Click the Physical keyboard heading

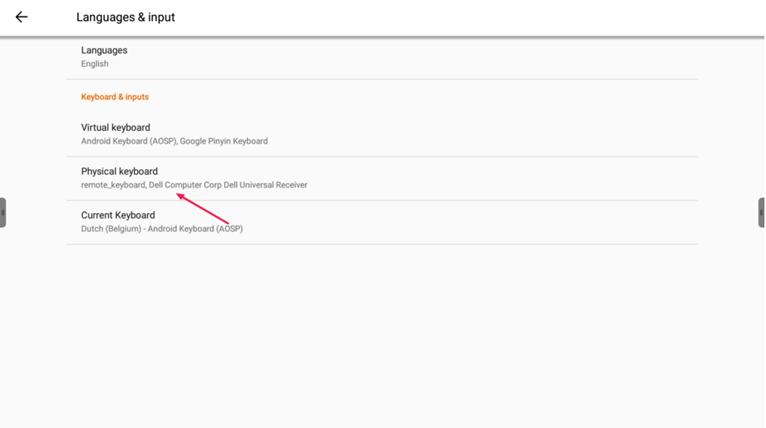pos(119,171)
